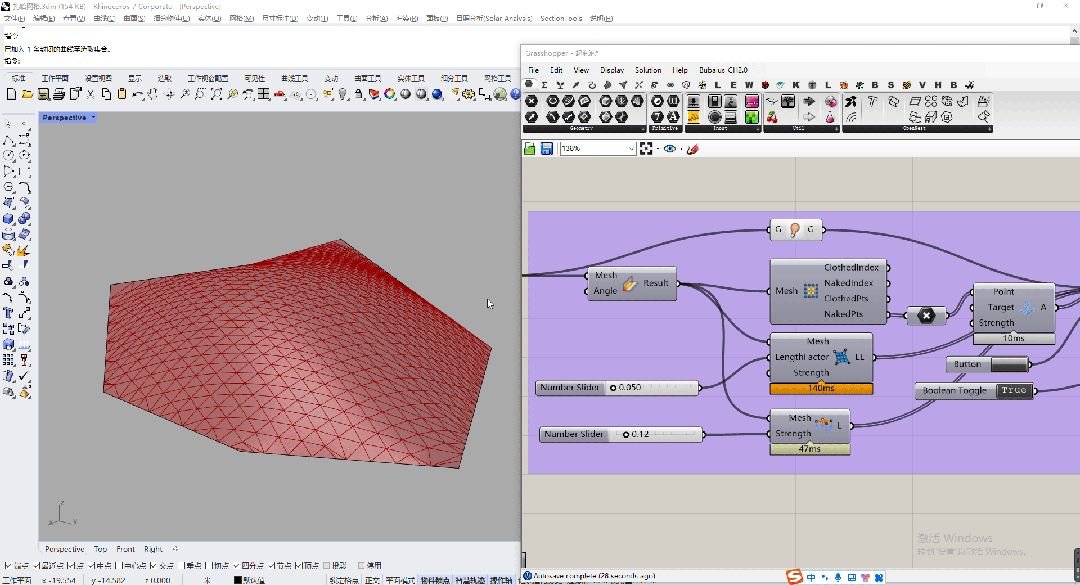Click Print icon in Rhino toolbar
The height and width of the screenshot is (585, 1080).
click(59, 94)
